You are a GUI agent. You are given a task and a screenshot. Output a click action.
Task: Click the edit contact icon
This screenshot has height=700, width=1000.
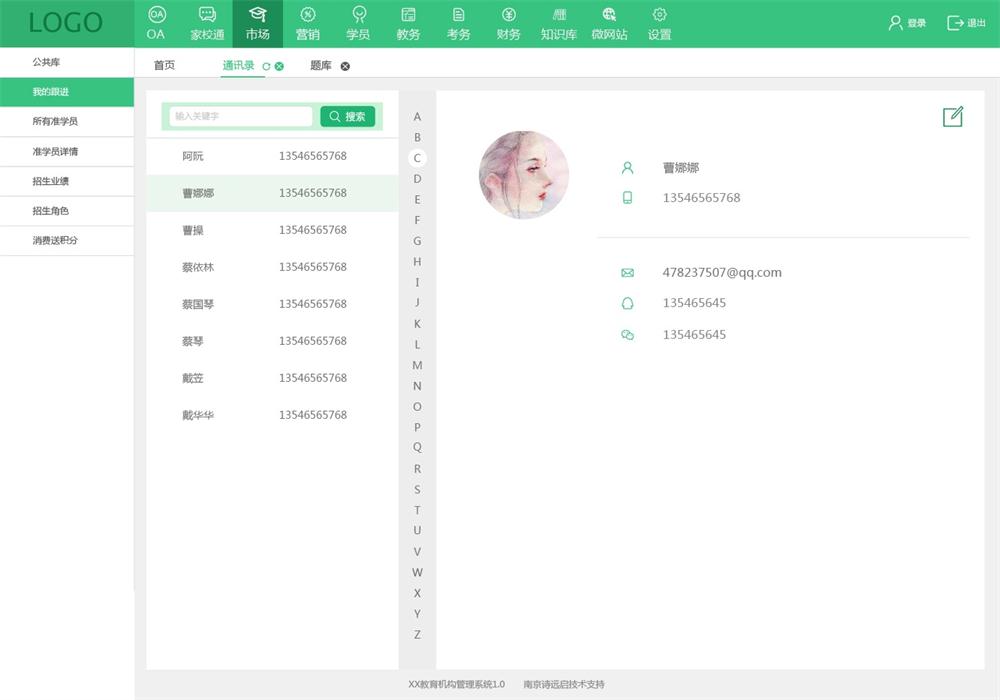952,117
